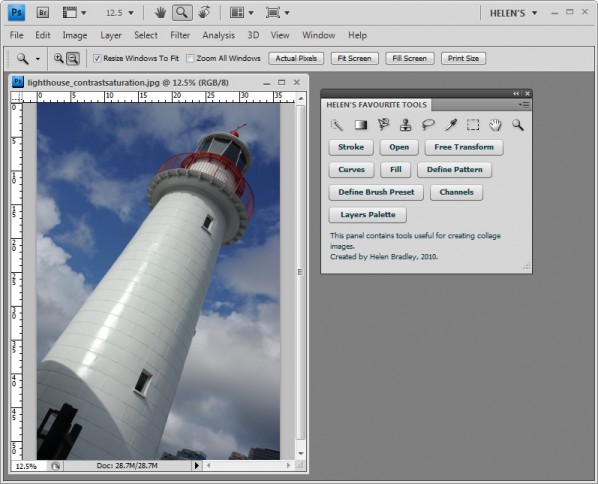
Task: Open the Analysis menu
Action: click(219, 35)
